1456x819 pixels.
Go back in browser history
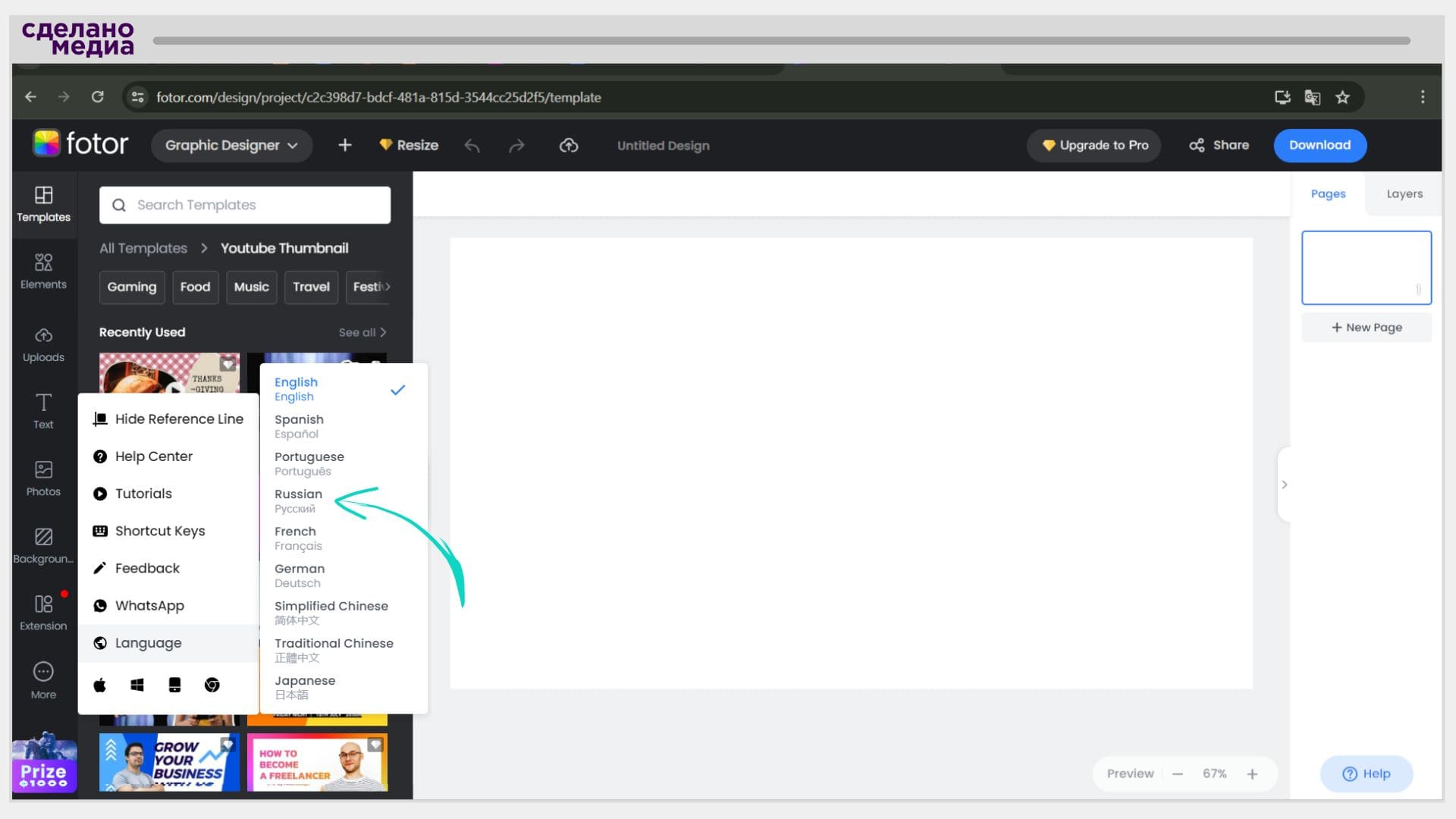30,96
